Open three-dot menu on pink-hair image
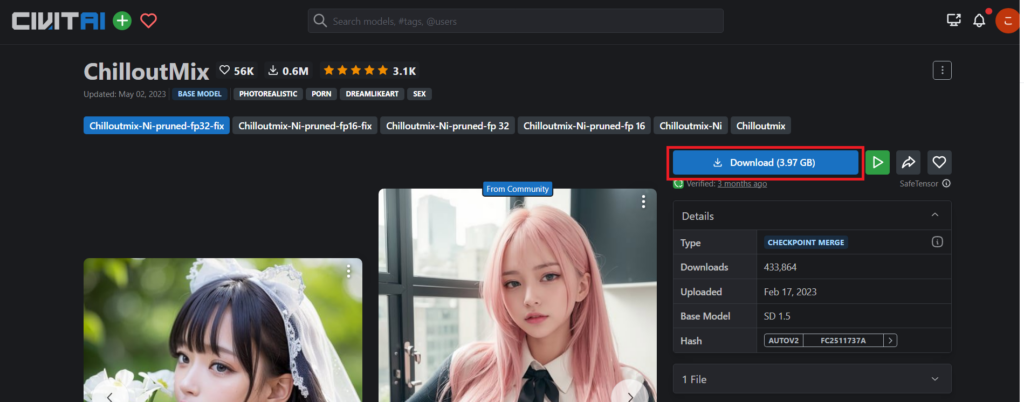 point(643,202)
